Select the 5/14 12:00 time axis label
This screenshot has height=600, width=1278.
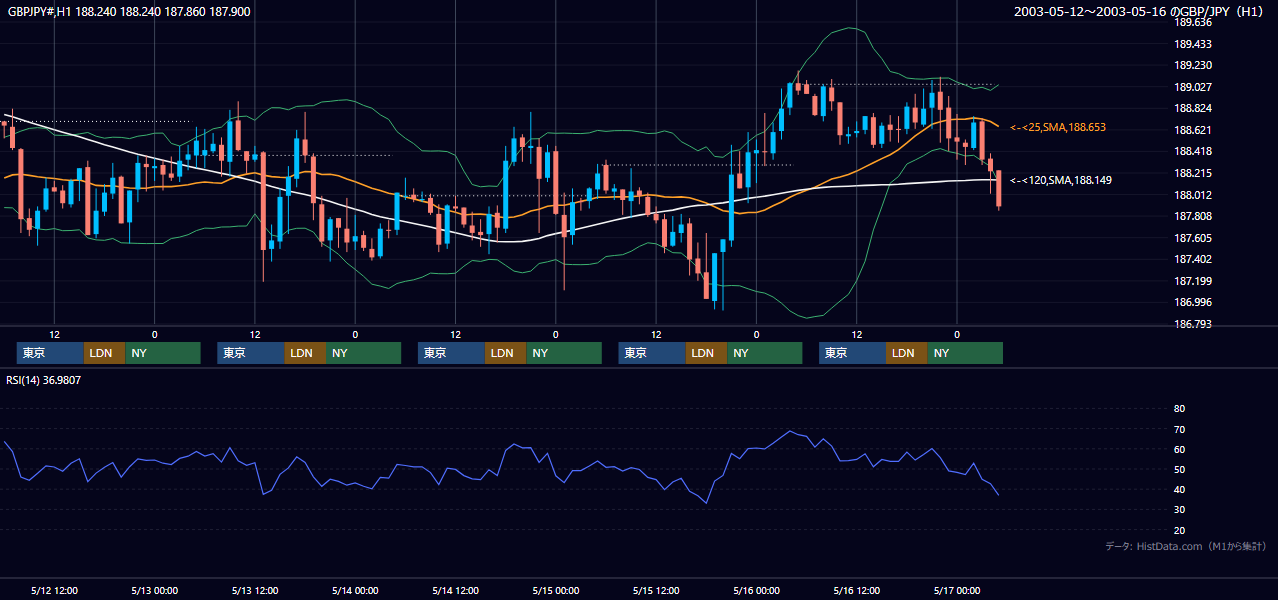click(455, 590)
